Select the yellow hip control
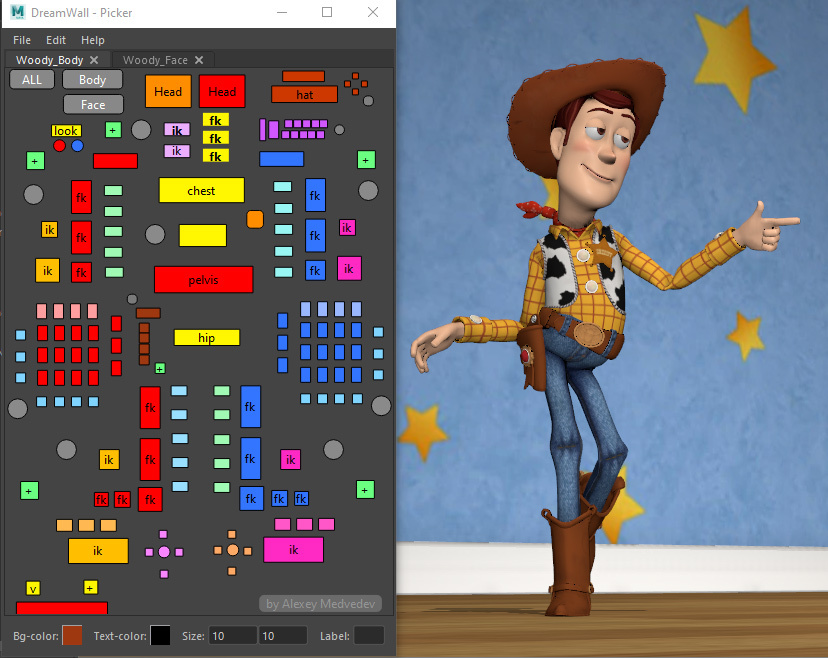Screen dimensions: 828x658 point(206,337)
